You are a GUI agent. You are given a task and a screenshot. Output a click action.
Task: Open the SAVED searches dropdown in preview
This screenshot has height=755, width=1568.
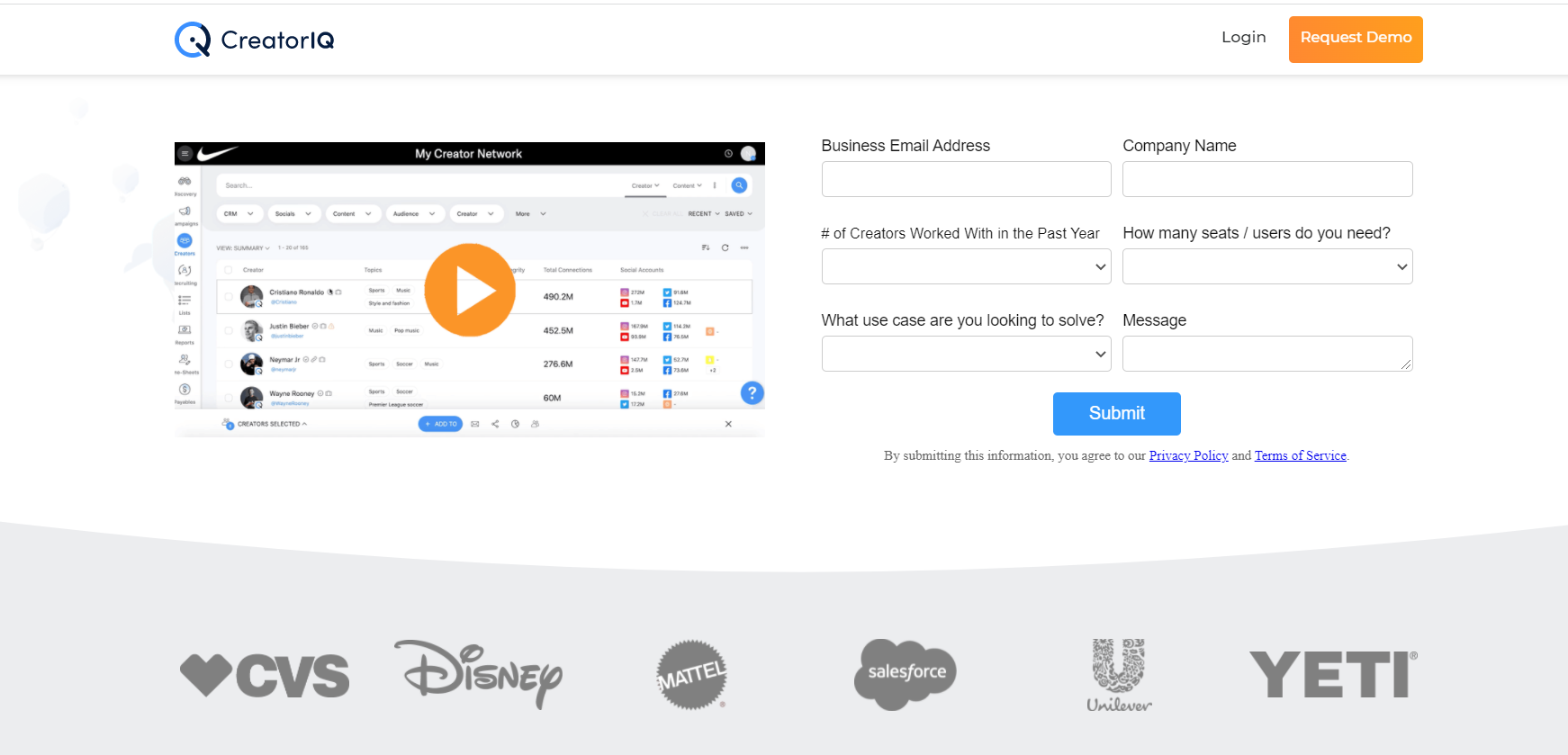[738, 214]
